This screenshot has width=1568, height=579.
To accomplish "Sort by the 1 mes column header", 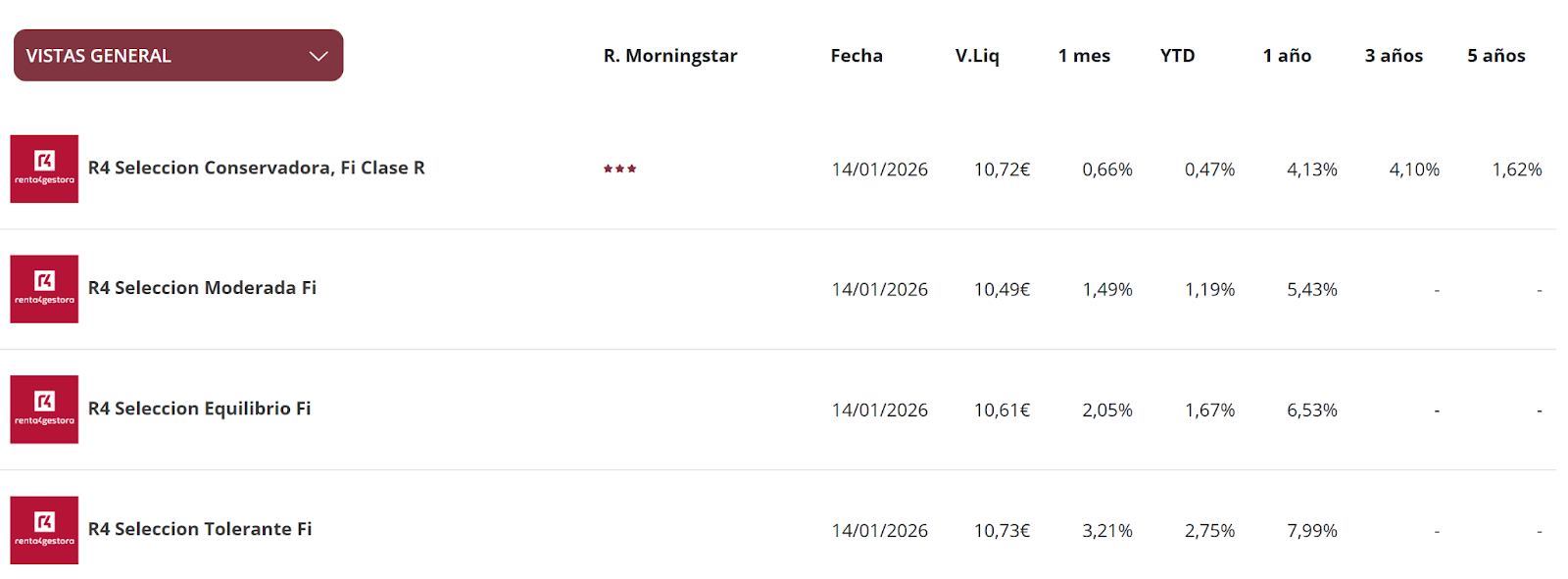I will coord(1084,56).
